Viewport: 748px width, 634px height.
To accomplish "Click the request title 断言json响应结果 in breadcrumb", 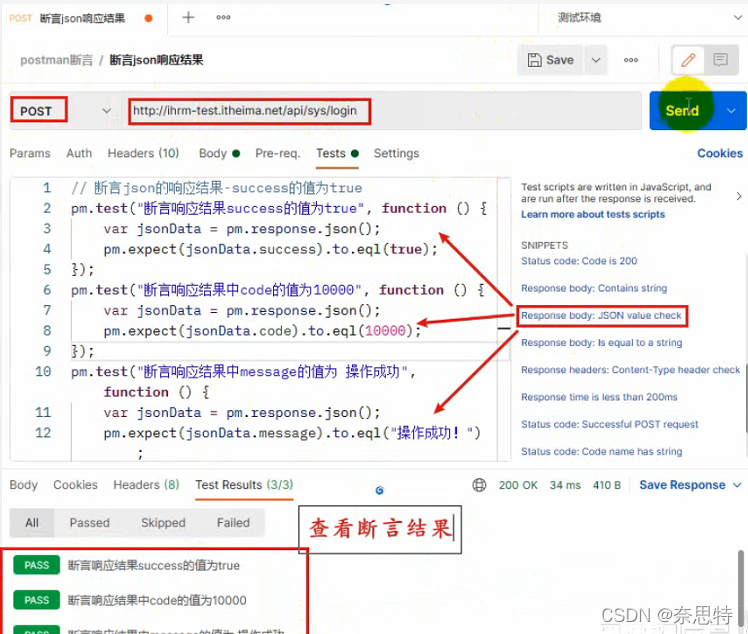I will 156,60.
